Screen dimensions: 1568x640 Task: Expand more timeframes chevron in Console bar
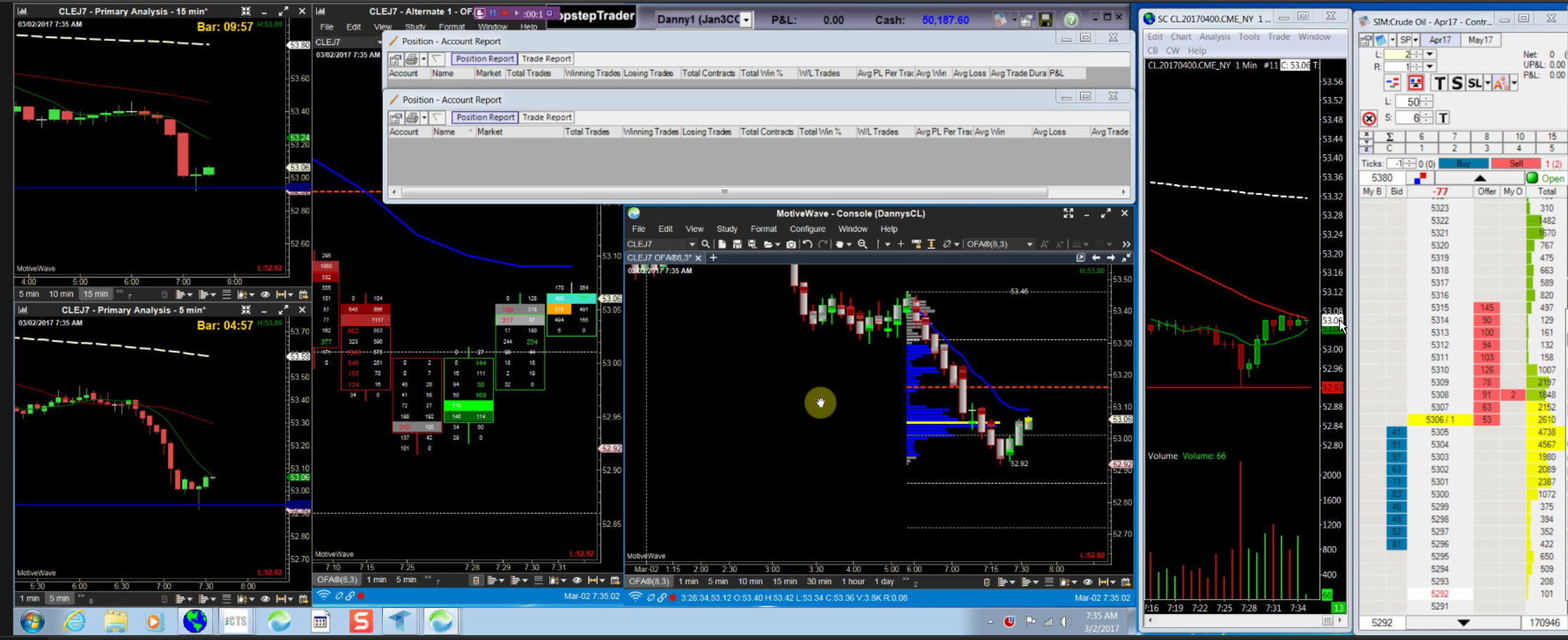coord(906,581)
